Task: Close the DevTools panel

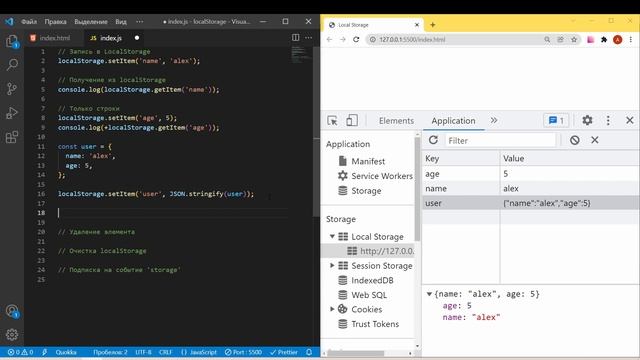Action: 630,120
